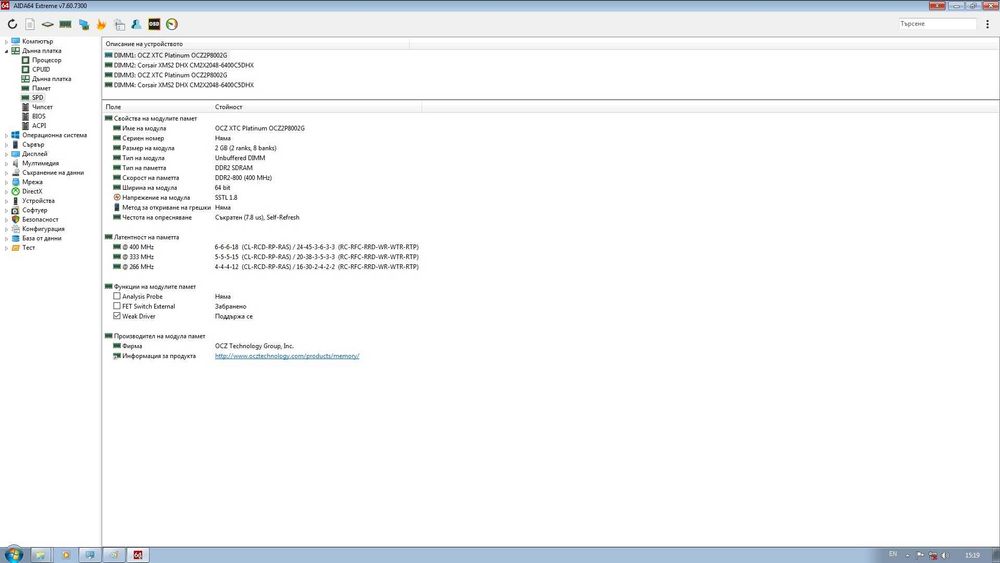Click the Стойност column header

(317, 107)
